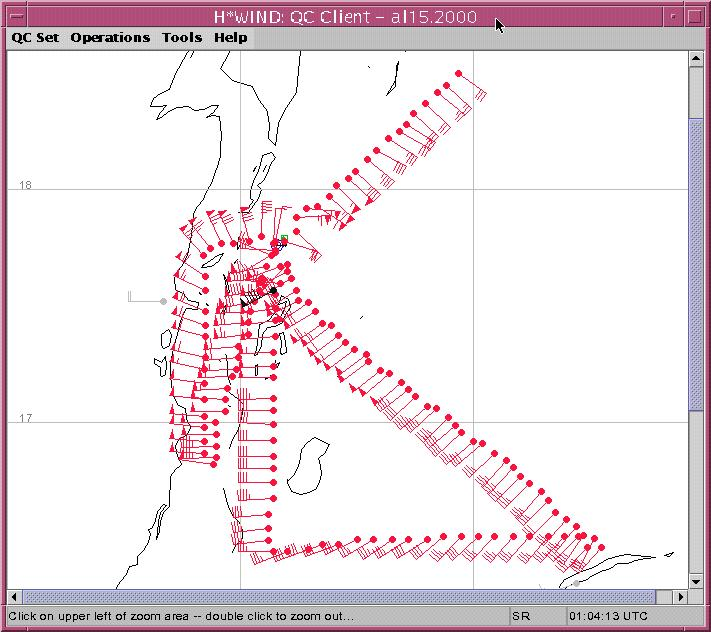Expand the Help menu
The height and width of the screenshot is (632, 711).
[x=230, y=38]
